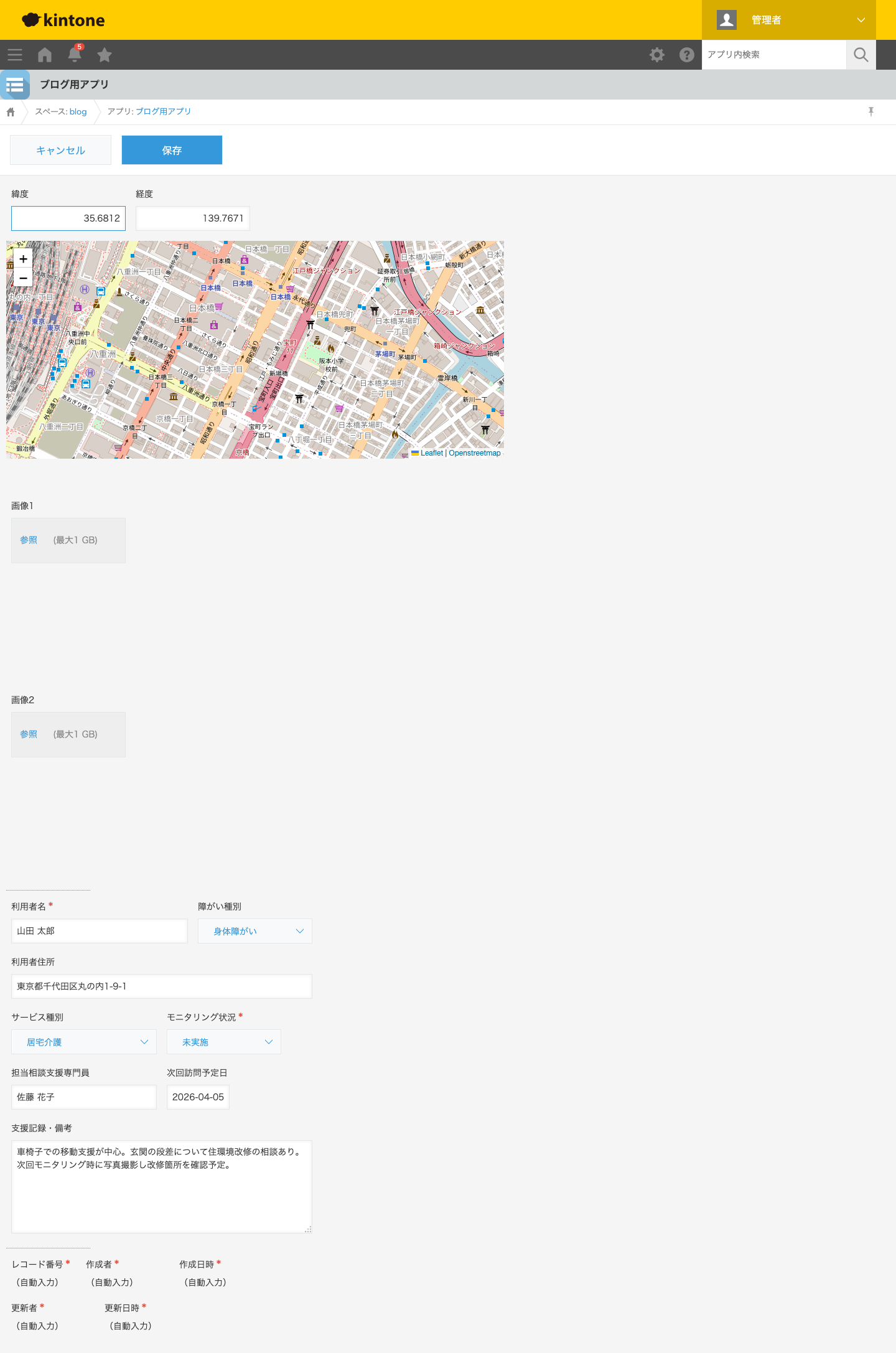Screen dimensions: 896x1353
Task: Zoom in on the map
Action: tap(23, 259)
